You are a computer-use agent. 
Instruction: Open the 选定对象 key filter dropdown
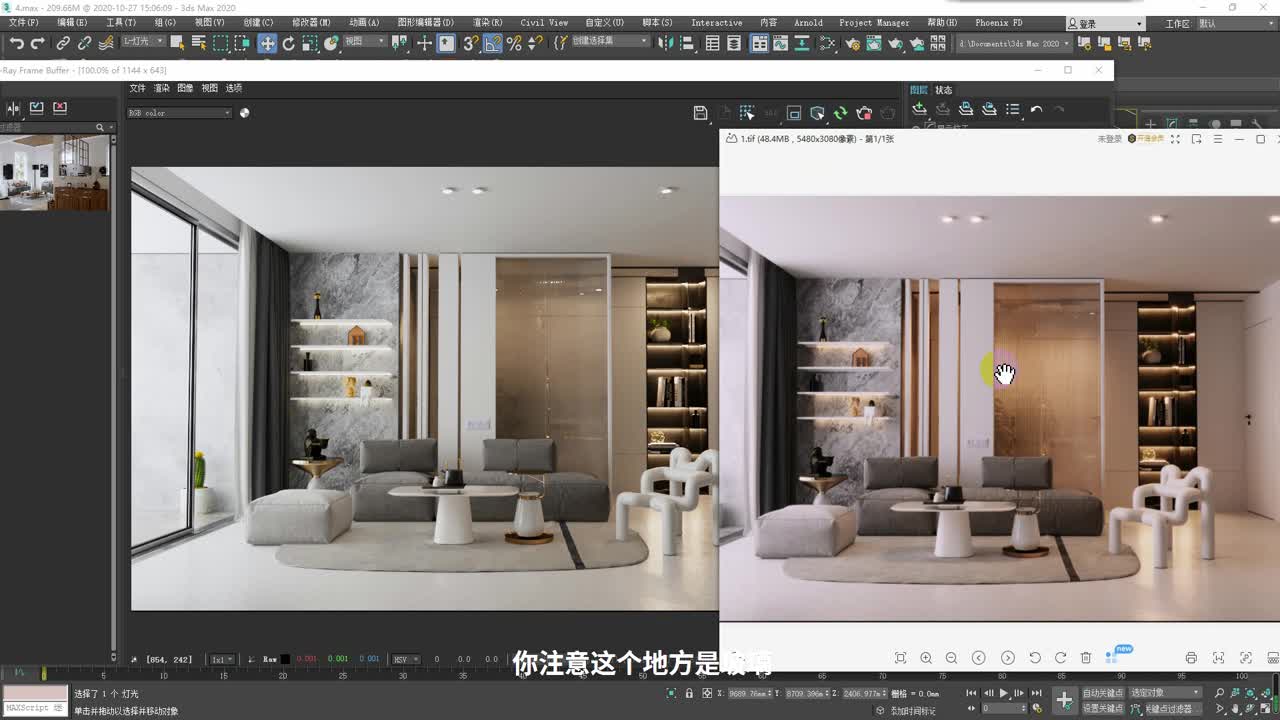pos(1163,691)
